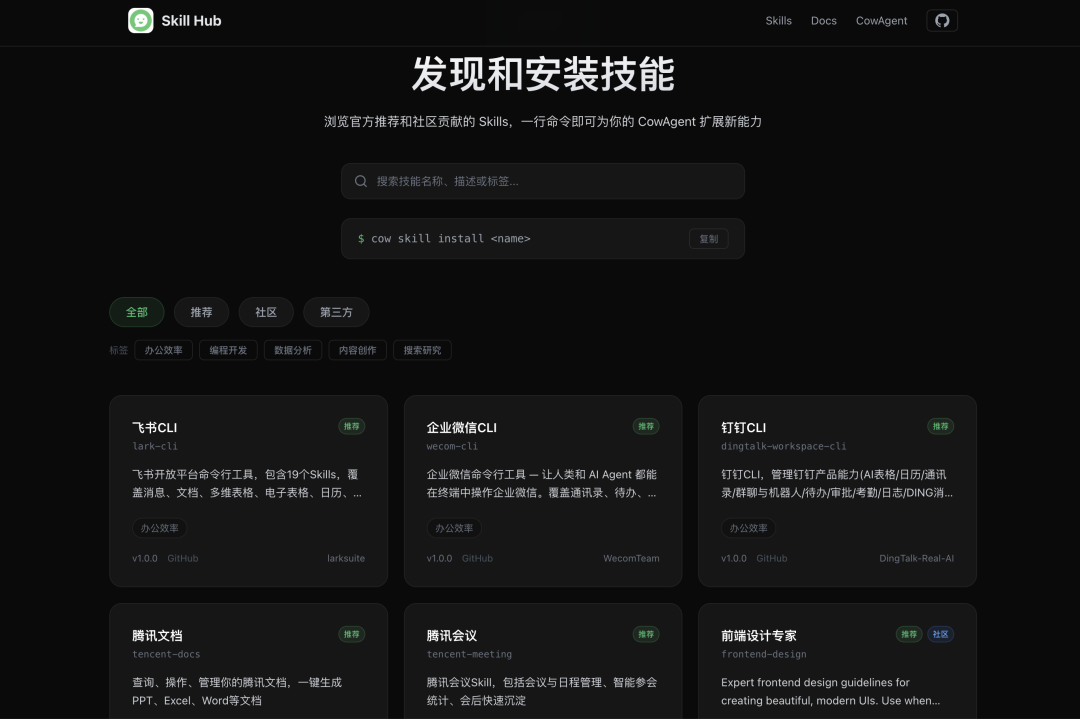The image size is (1080, 719).
Task: Click the dingtalk-workspace-cli package name
Action: tap(784, 446)
